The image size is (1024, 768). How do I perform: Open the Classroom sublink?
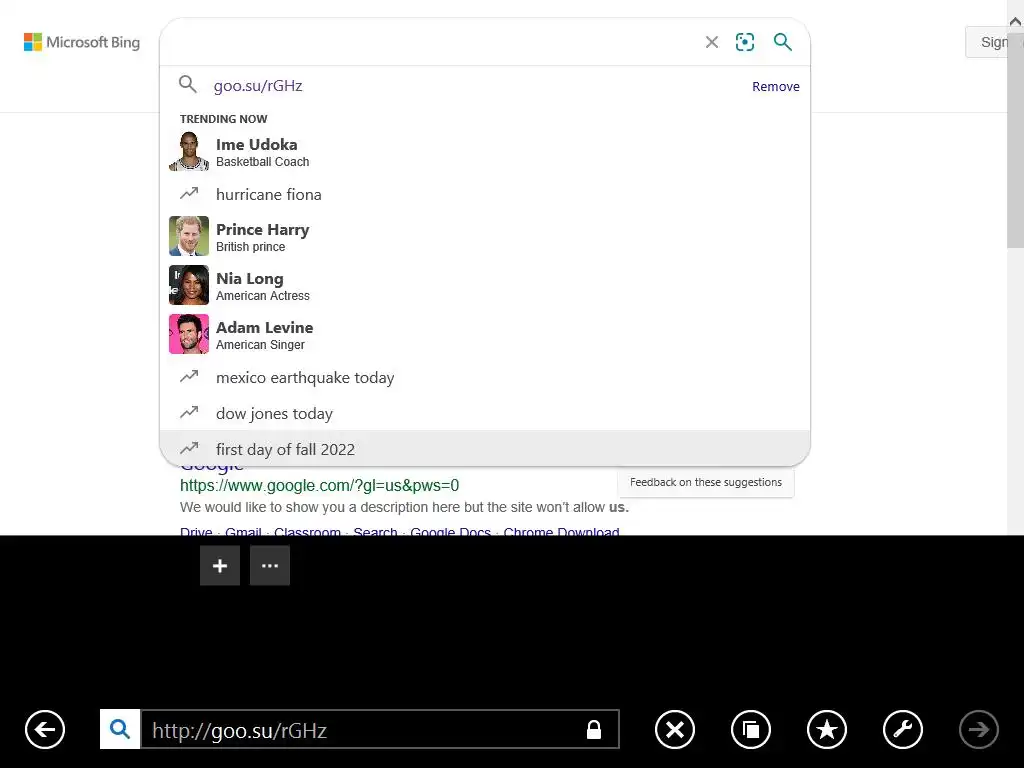click(308, 530)
